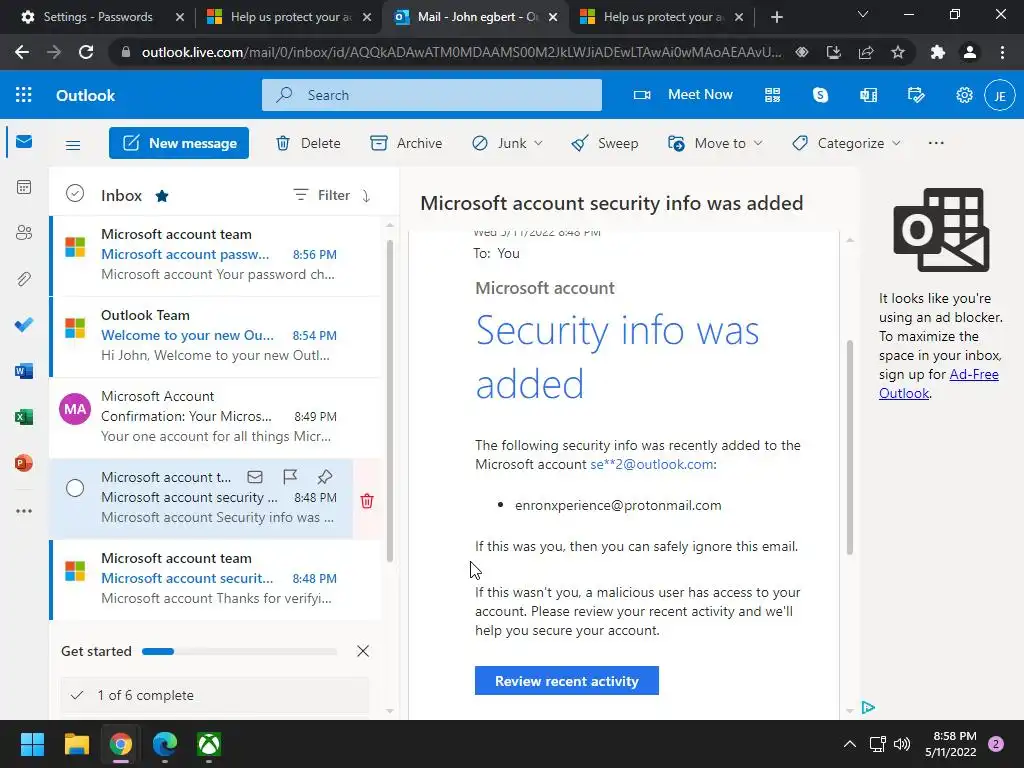Screen dimensions: 1024x768
Task: Open Outlook Team welcome email
Action: [x=215, y=336]
